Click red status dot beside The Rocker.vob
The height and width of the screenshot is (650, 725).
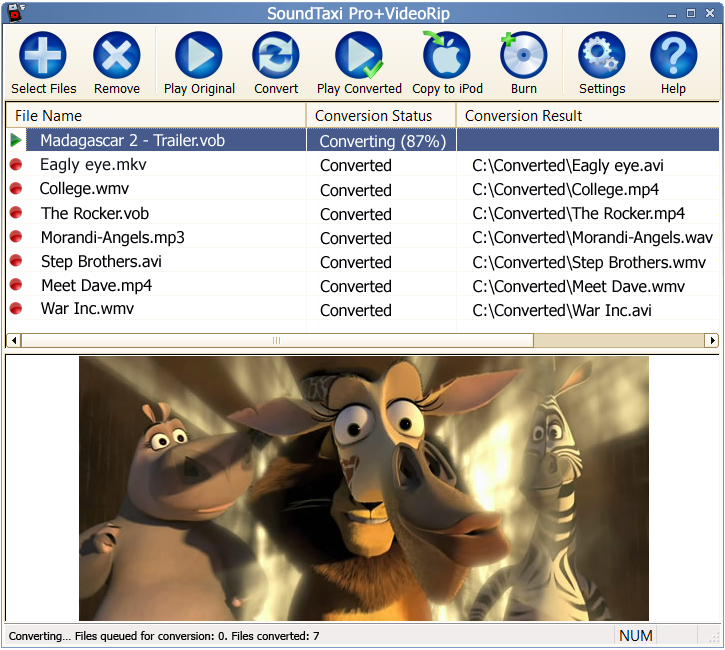[16, 213]
